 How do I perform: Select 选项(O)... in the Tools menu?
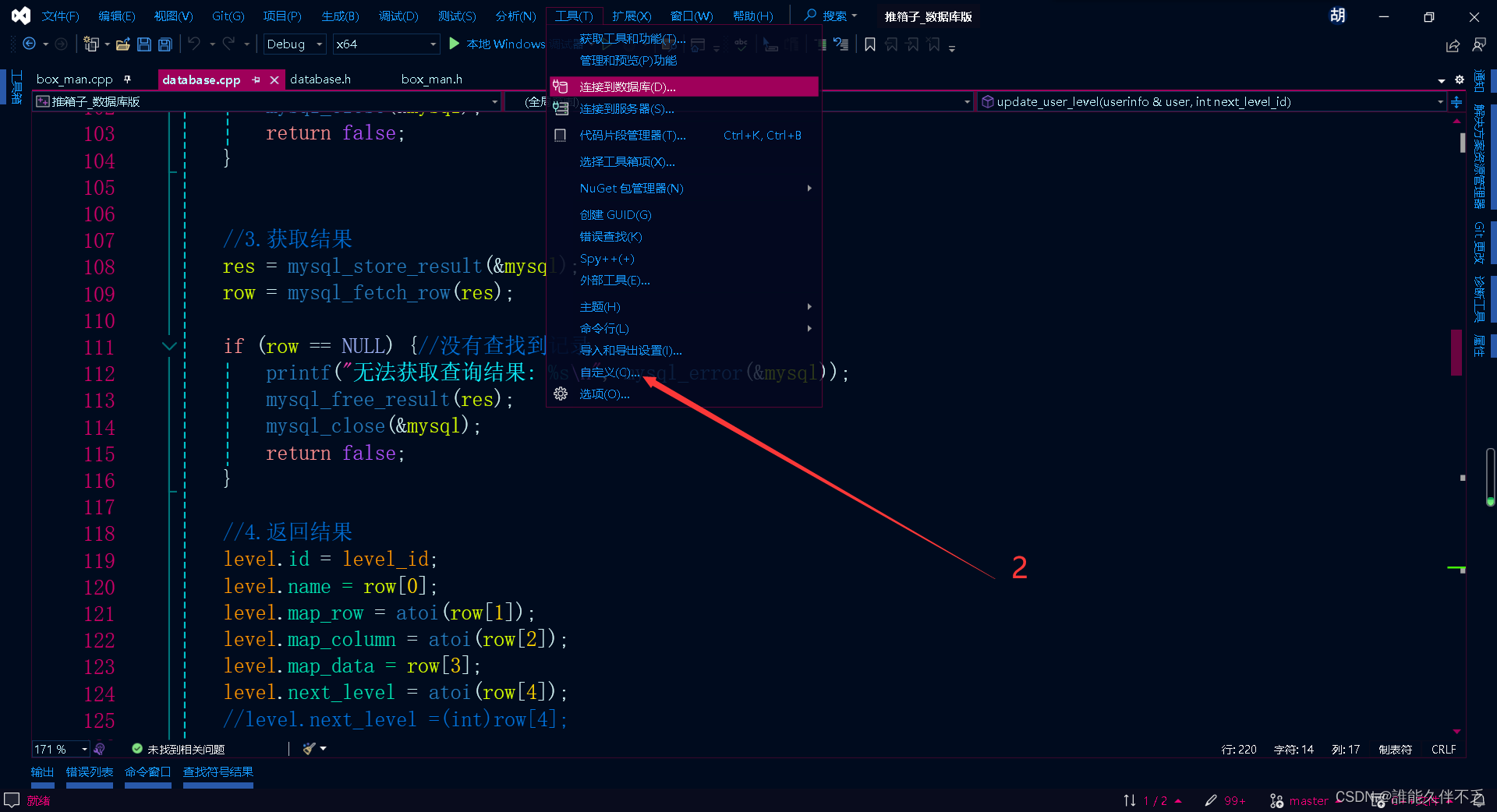pyautogui.click(x=685, y=394)
